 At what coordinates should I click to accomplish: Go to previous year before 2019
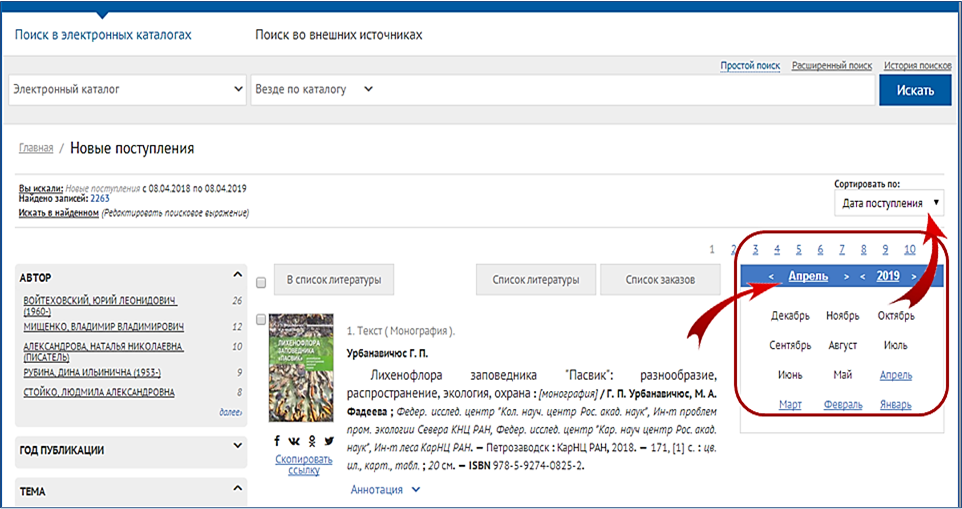(863, 276)
